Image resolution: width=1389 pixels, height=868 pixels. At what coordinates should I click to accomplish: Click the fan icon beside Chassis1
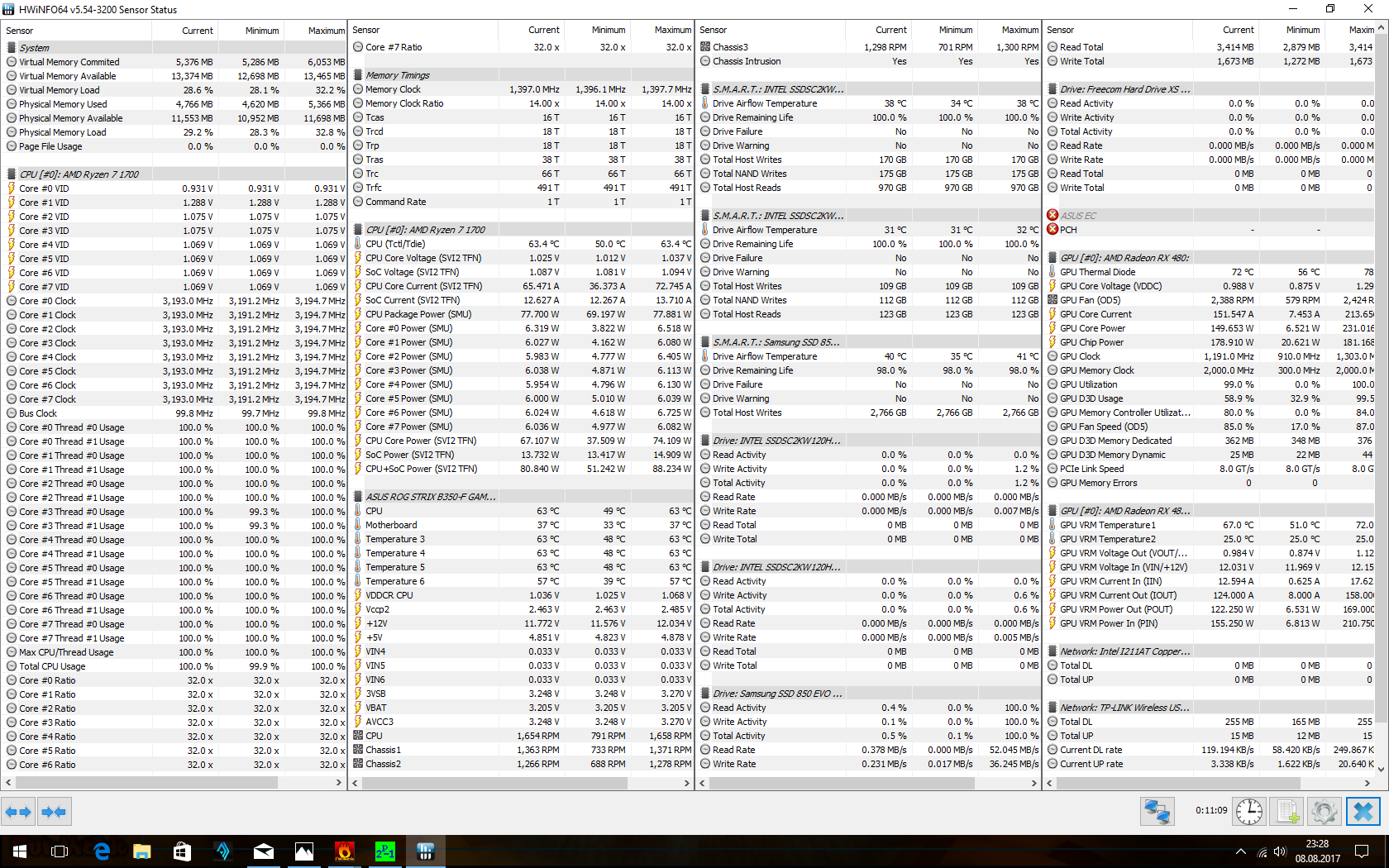coord(358,750)
